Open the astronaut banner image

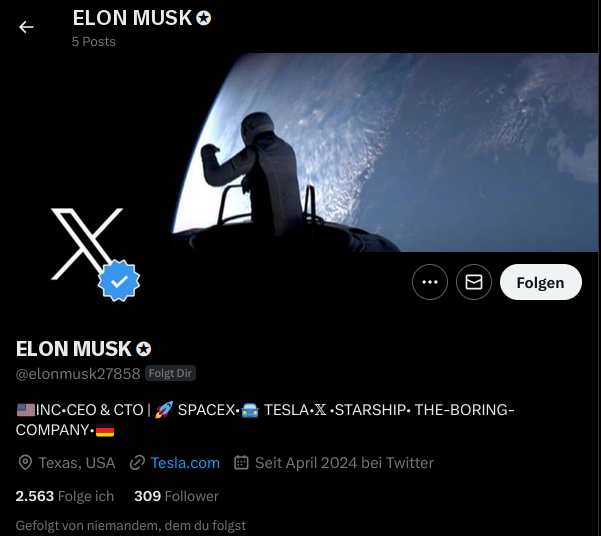tap(383, 153)
